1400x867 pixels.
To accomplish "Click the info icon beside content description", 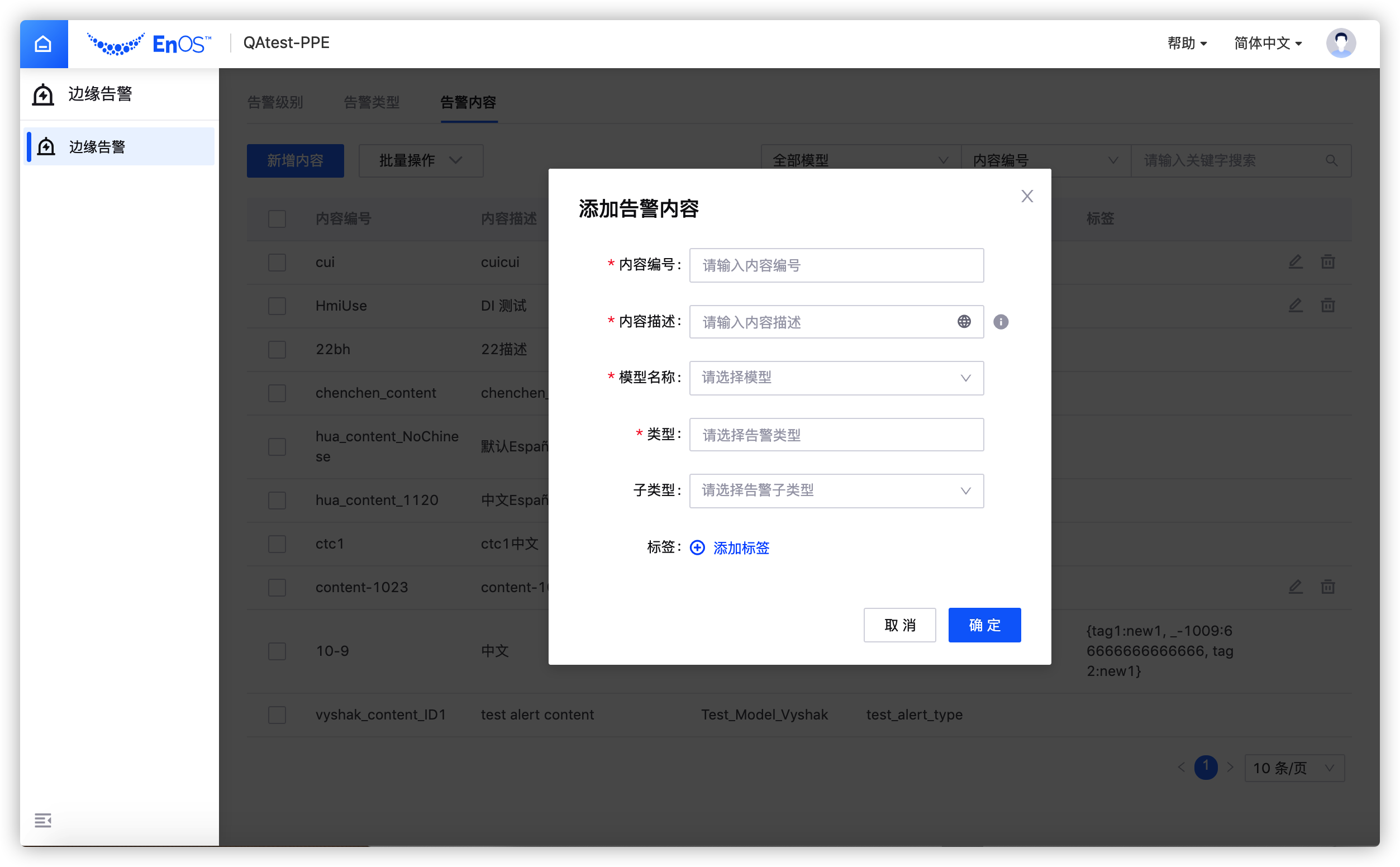I will [1001, 322].
